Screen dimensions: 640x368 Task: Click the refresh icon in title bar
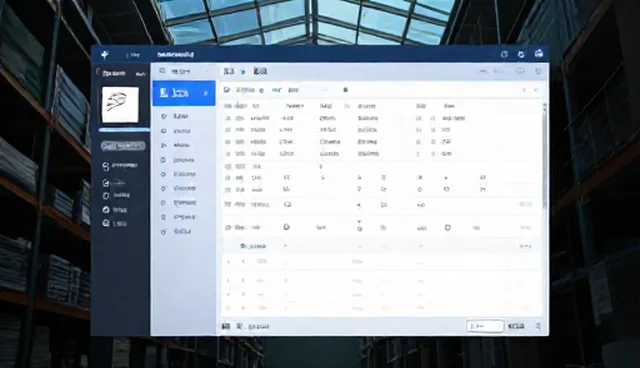tap(521, 54)
